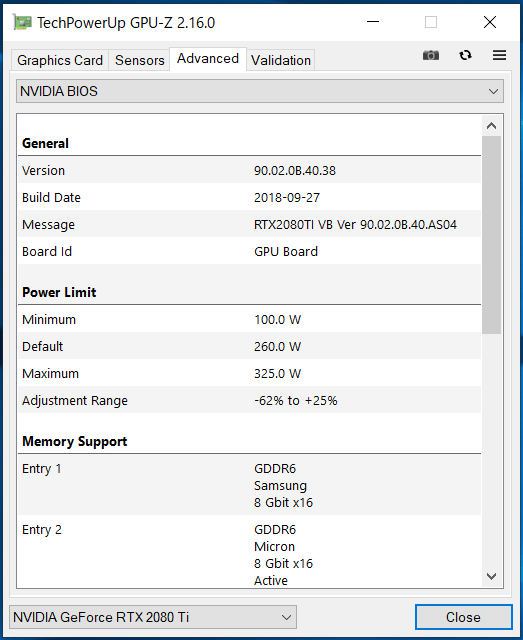Open the hamburger menu icon
Viewport: 523px width, 640px height.
point(499,55)
